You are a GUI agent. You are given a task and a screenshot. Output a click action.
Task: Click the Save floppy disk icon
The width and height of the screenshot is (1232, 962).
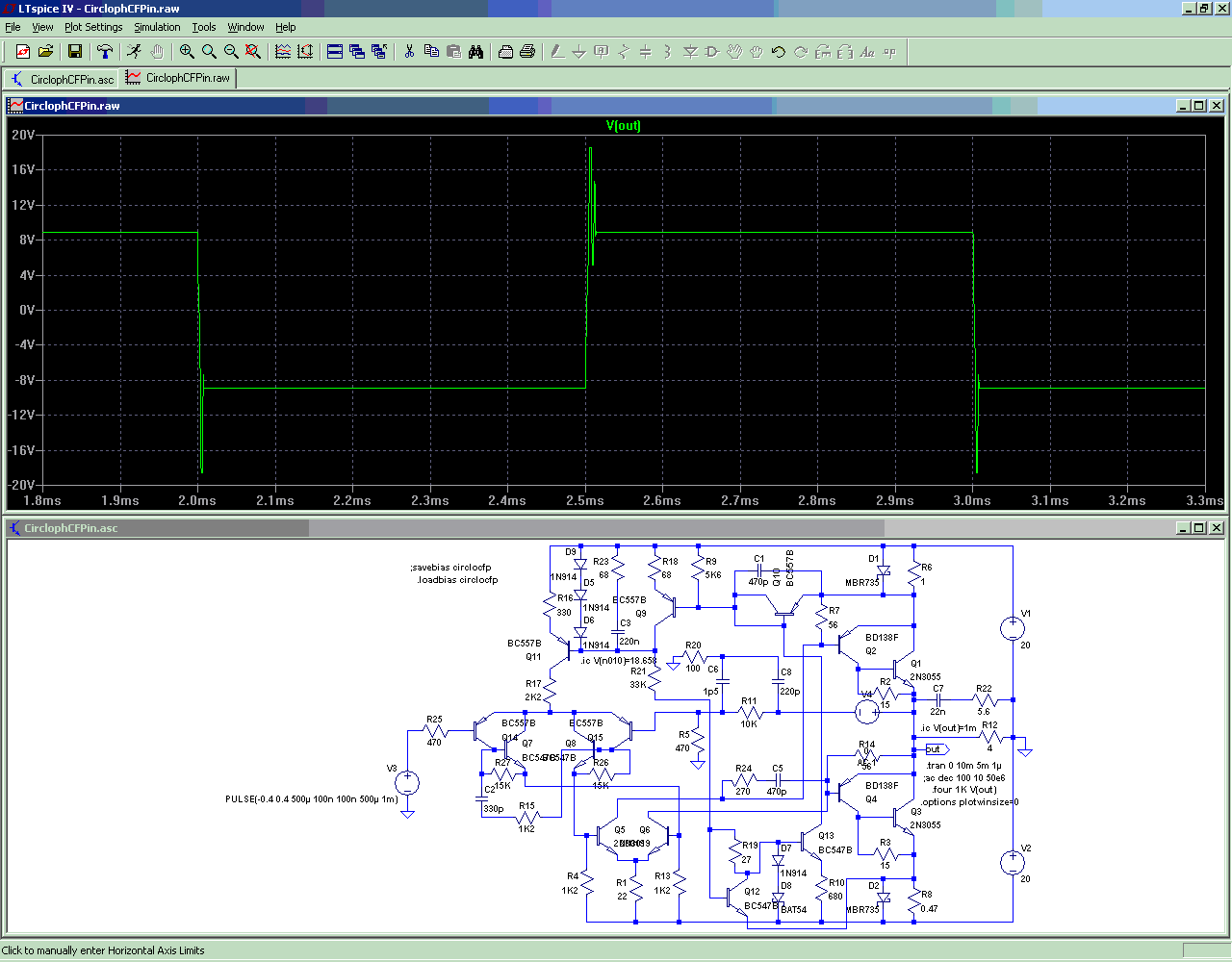pos(75,52)
